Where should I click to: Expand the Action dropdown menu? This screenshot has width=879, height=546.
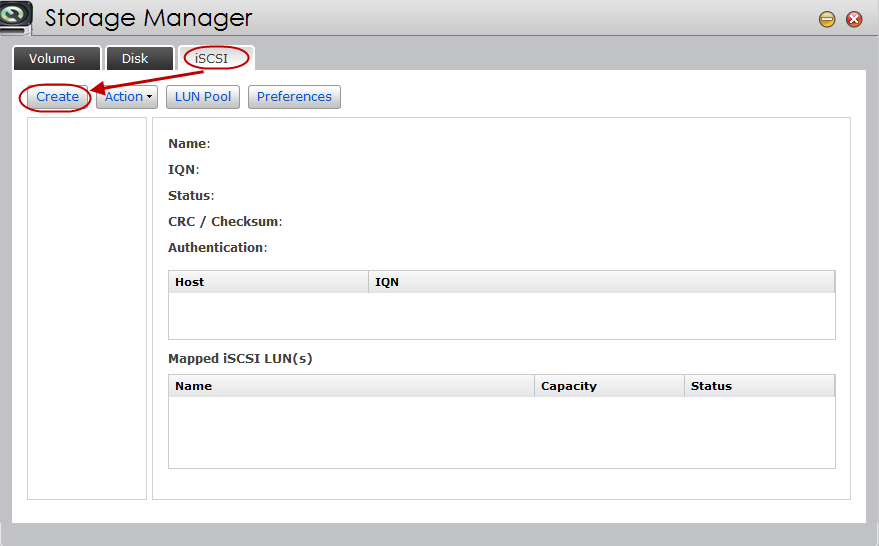[127, 97]
